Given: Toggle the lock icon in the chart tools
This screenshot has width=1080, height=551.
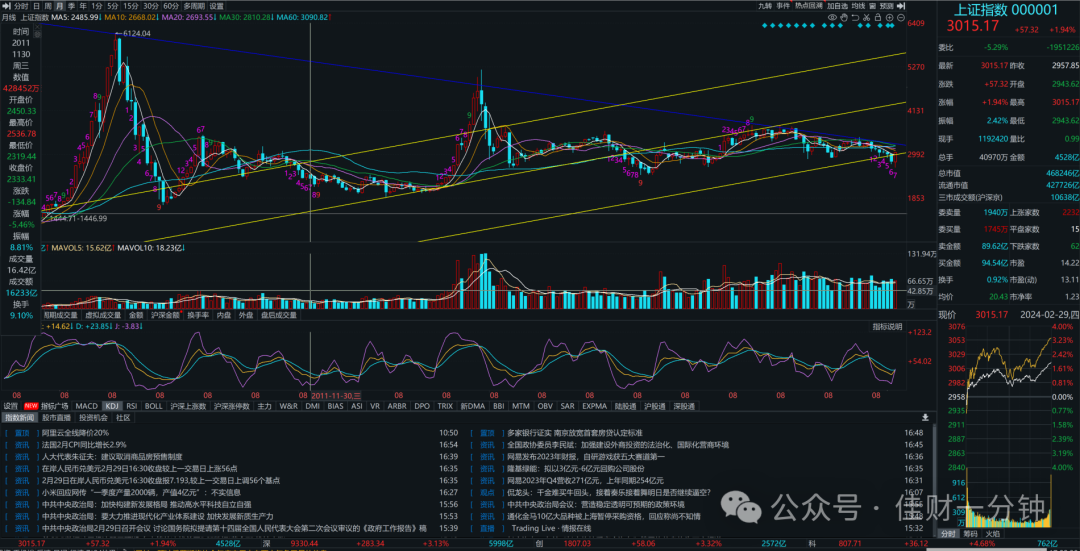Looking at the screenshot, I should coord(878,17).
